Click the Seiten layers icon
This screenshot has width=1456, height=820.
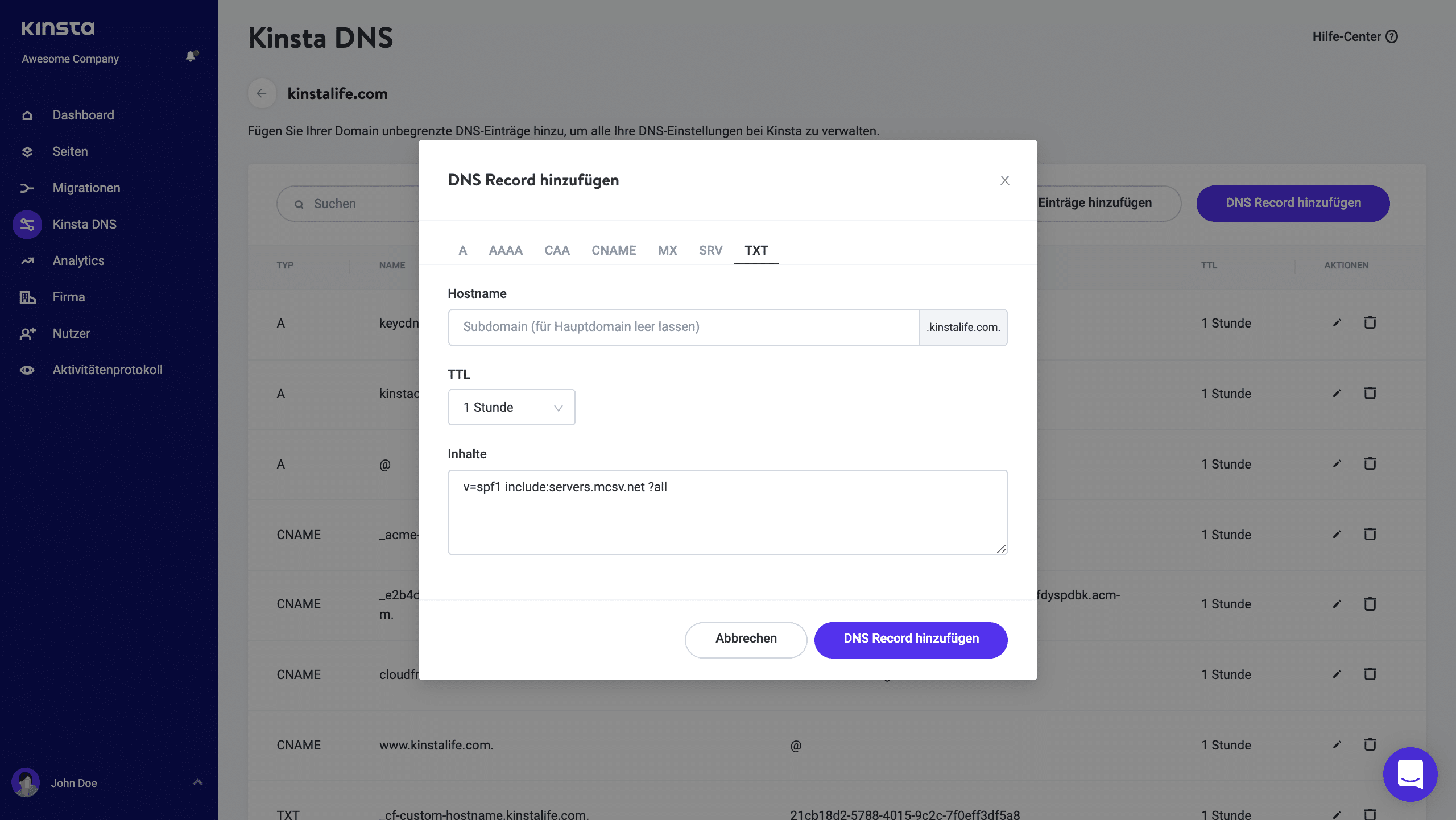click(x=27, y=152)
